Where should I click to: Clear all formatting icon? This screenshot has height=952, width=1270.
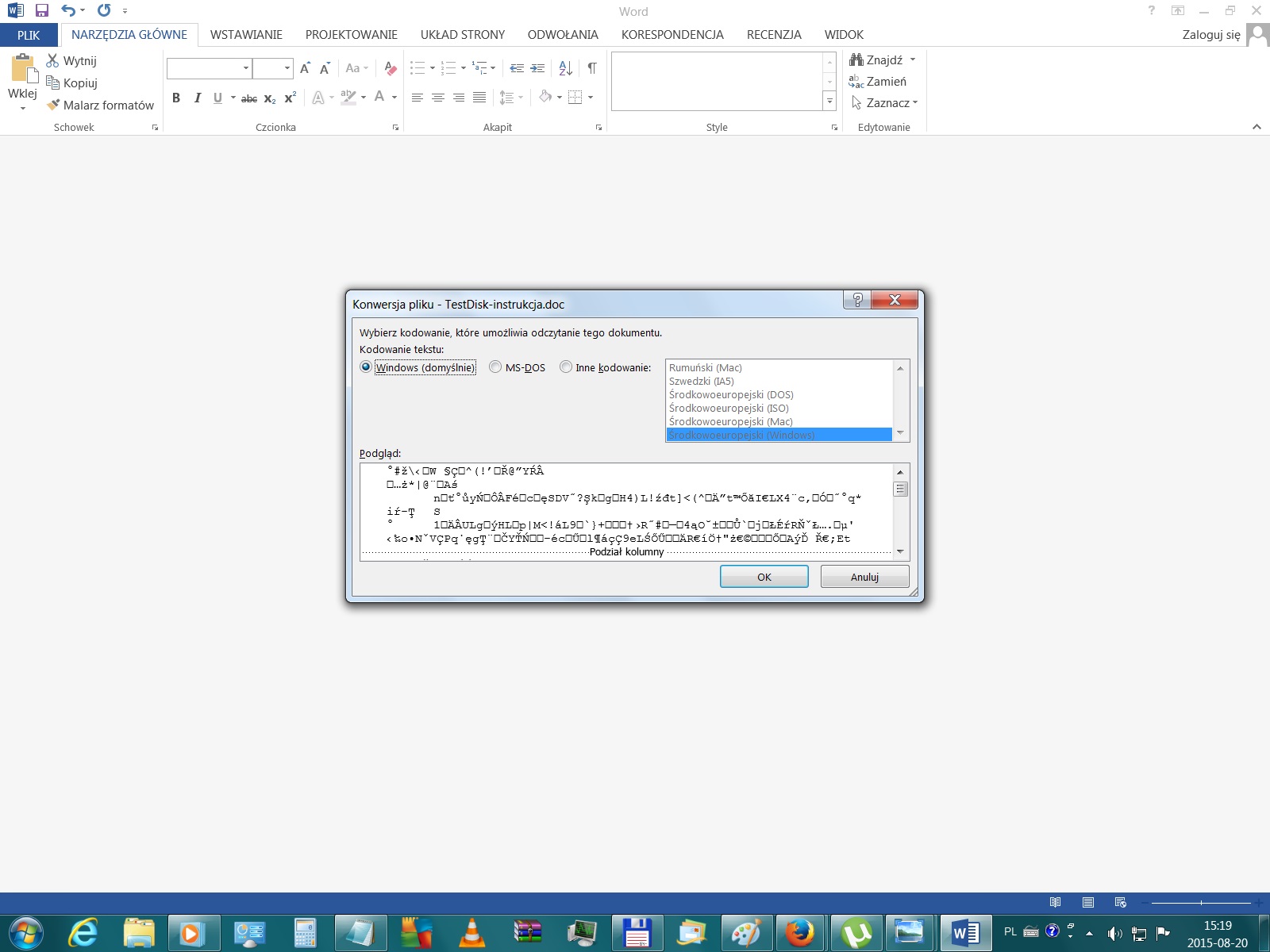(390, 68)
